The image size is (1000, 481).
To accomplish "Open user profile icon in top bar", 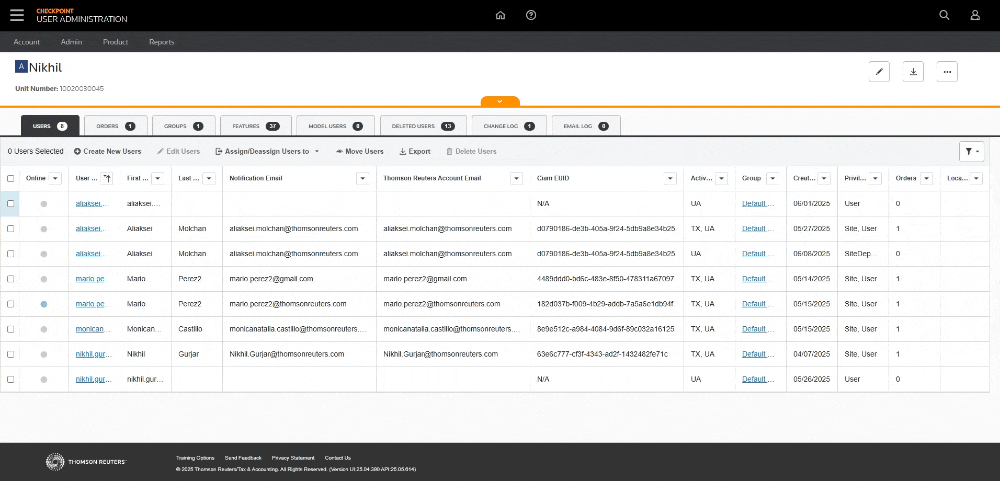I will point(975,15).
